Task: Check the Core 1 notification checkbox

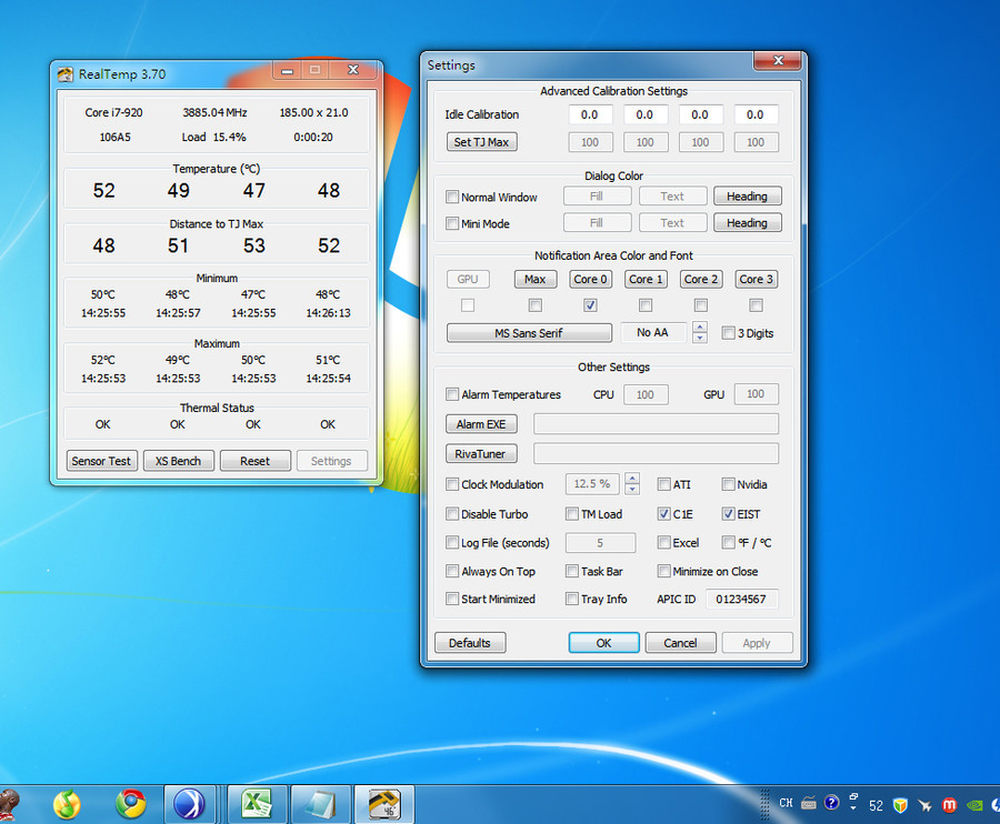Action: (x=645, y=305)
